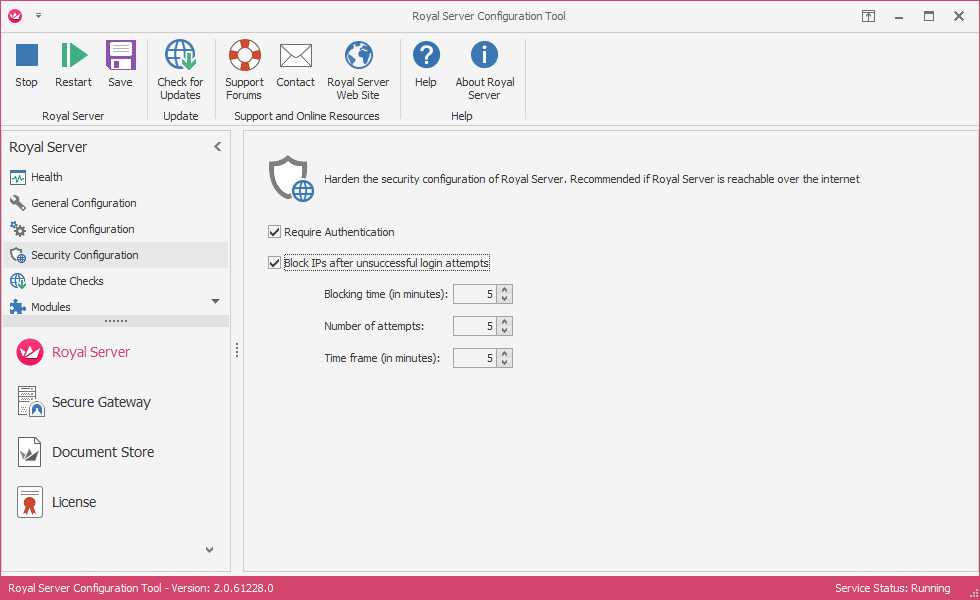The image size is (980, 600).
Task: Click the Blocking time value field
Action: coord(475,294)
